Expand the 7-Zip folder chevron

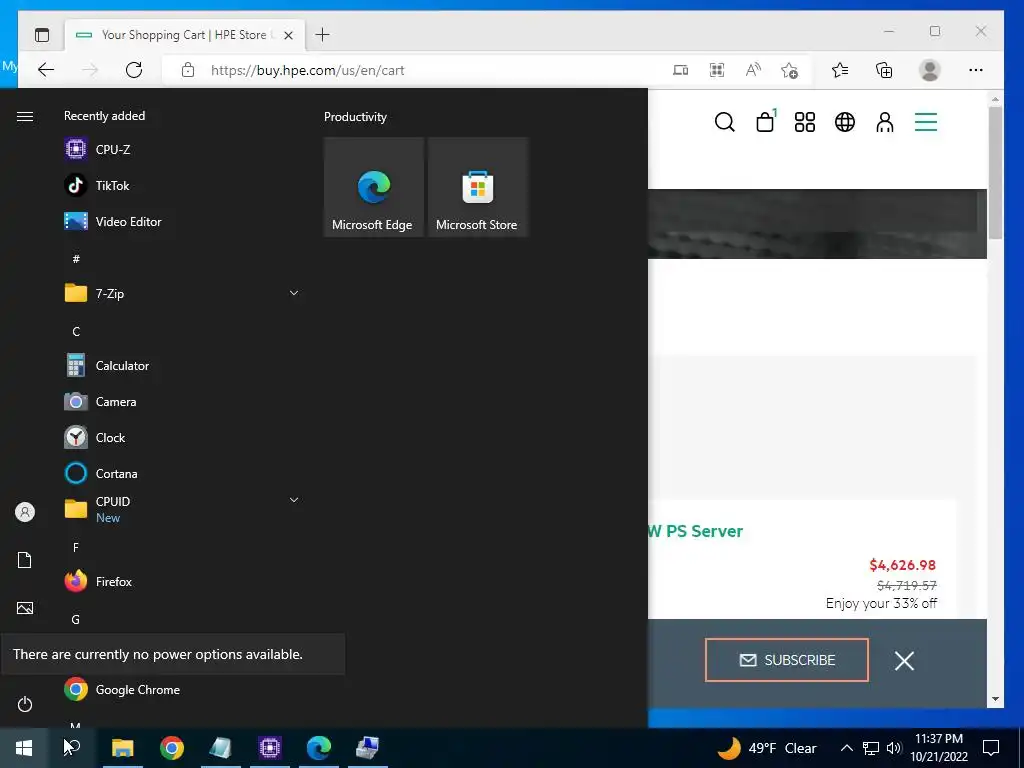[294, 293]
